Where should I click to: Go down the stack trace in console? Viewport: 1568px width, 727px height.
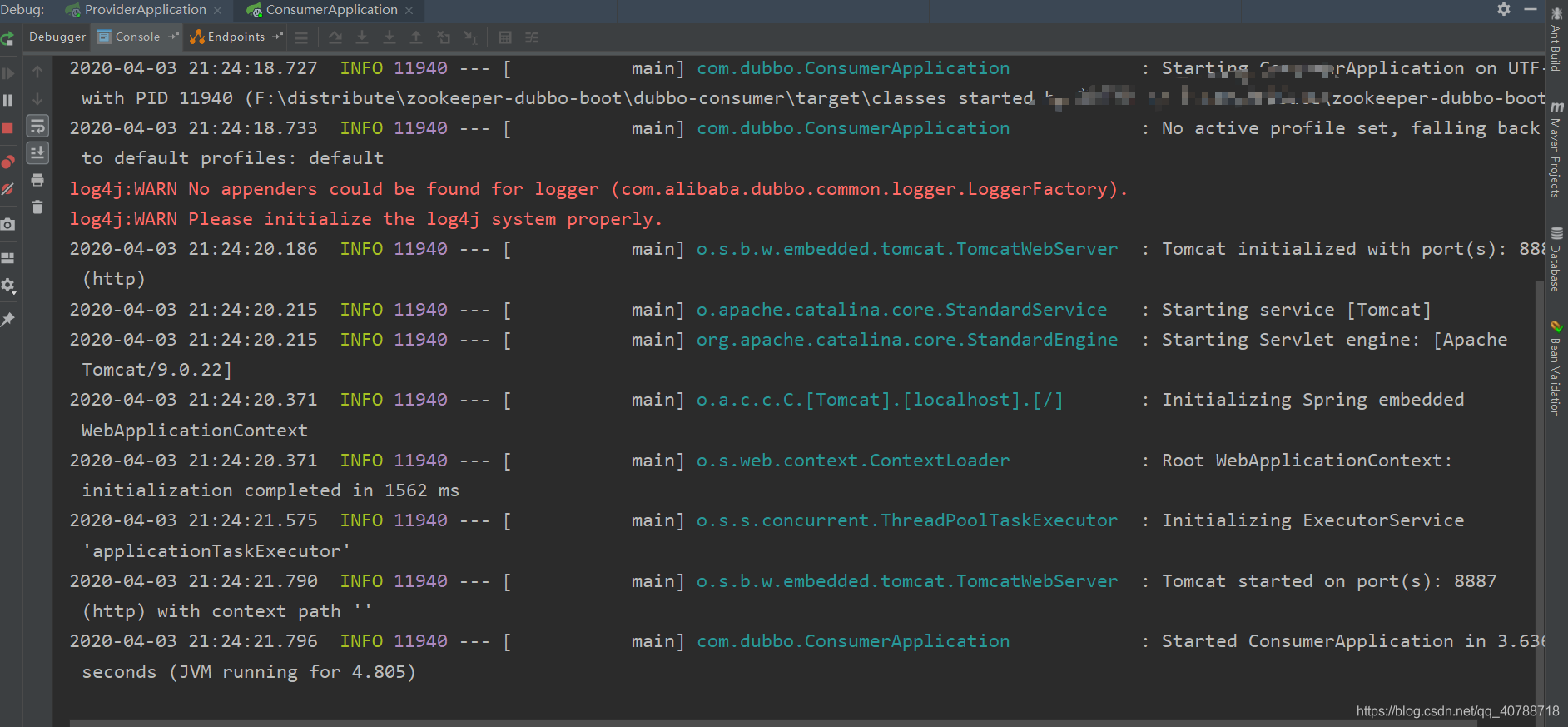[x=37, y=99]
